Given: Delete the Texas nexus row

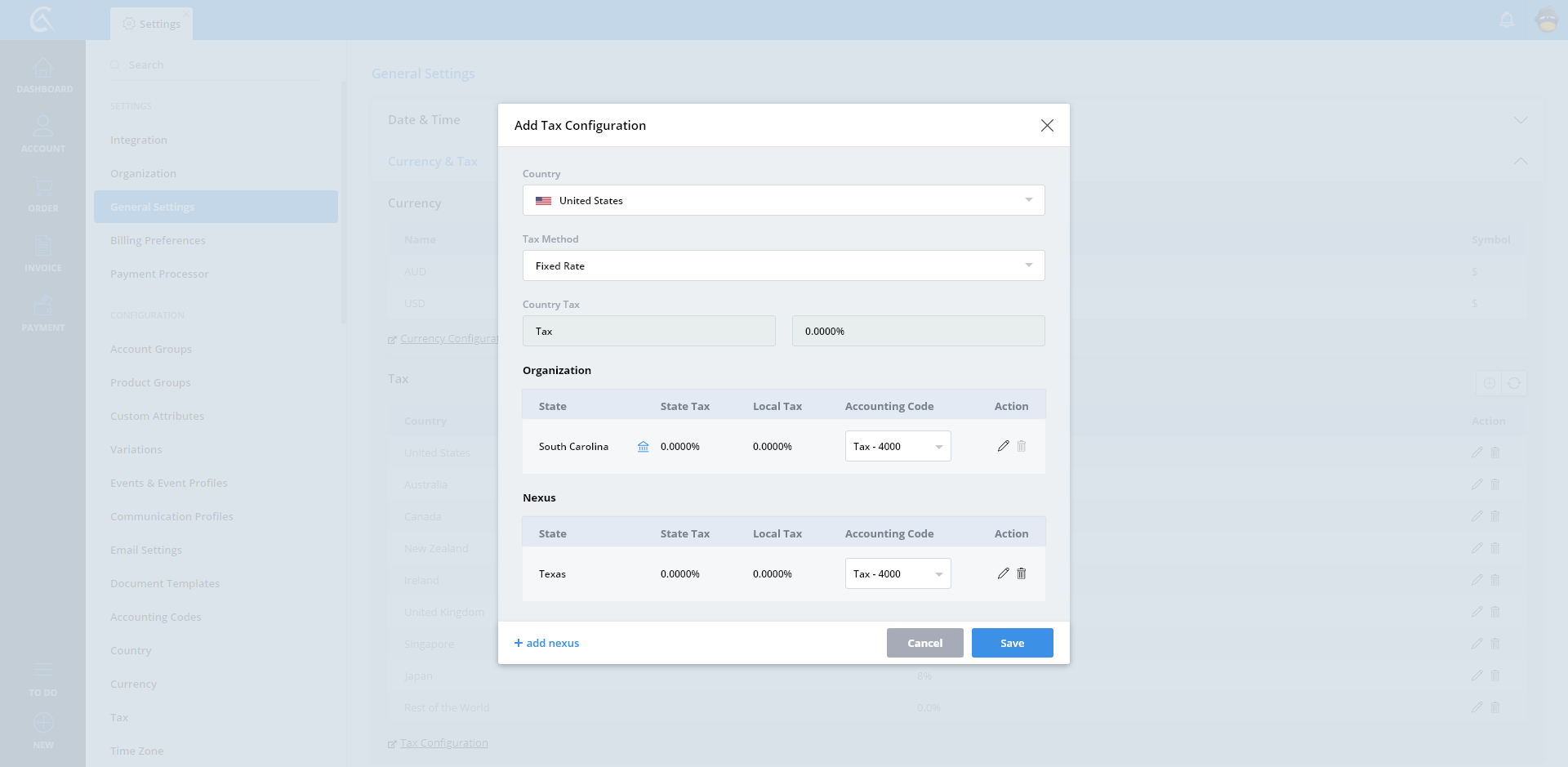Looking at the screenshot, I should 1021,573.
